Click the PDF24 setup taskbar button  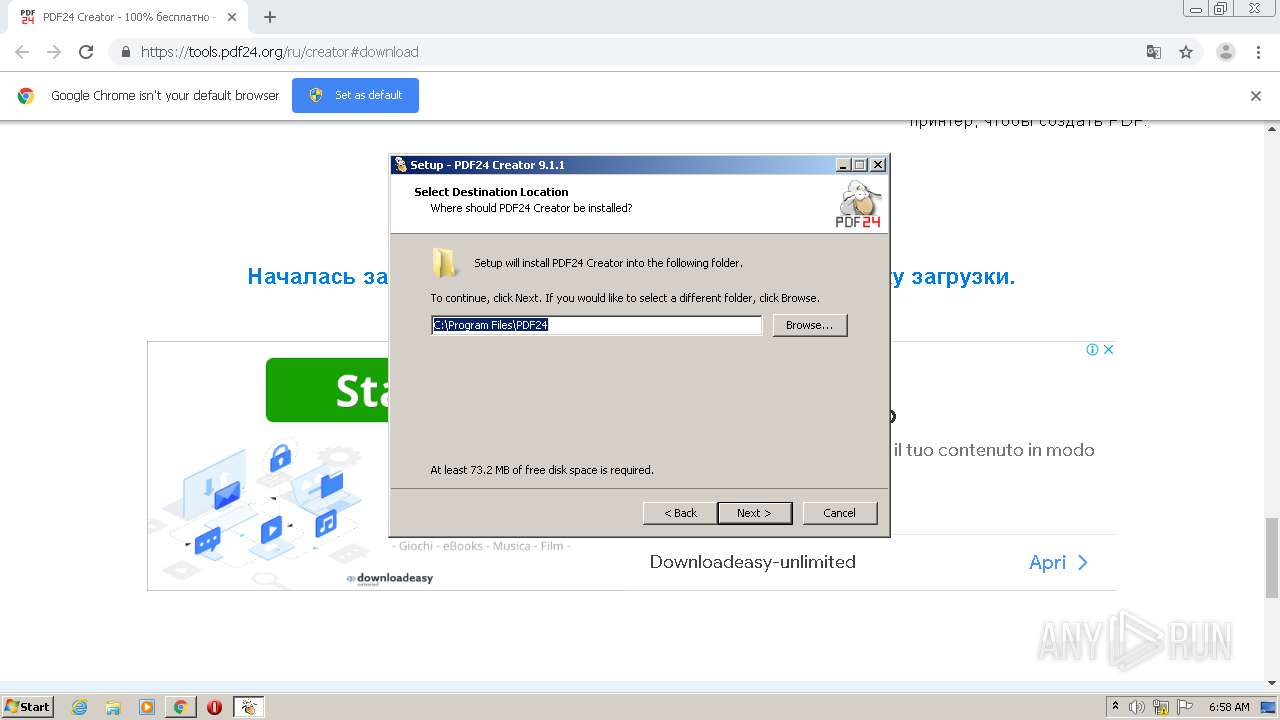(249, 707)
